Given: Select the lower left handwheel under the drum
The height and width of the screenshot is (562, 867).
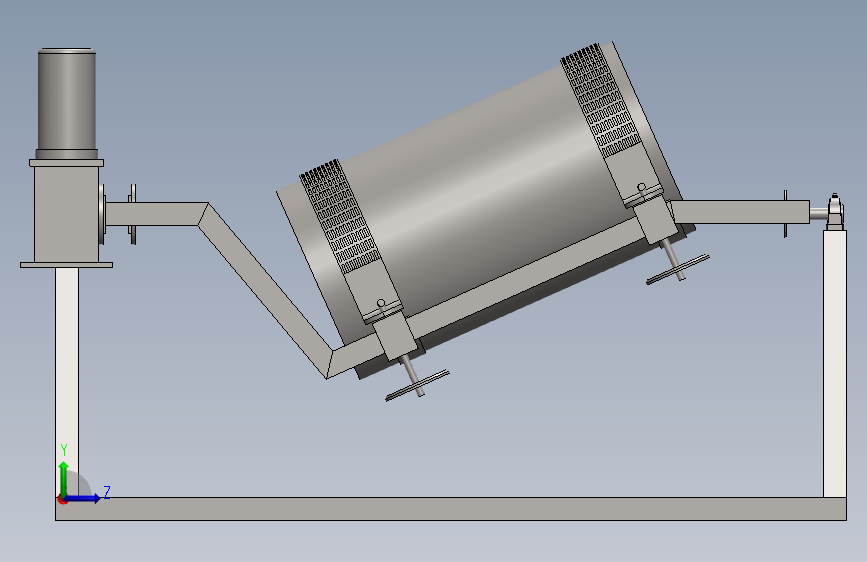Looking at the screenshot, I should coord(417,385).
